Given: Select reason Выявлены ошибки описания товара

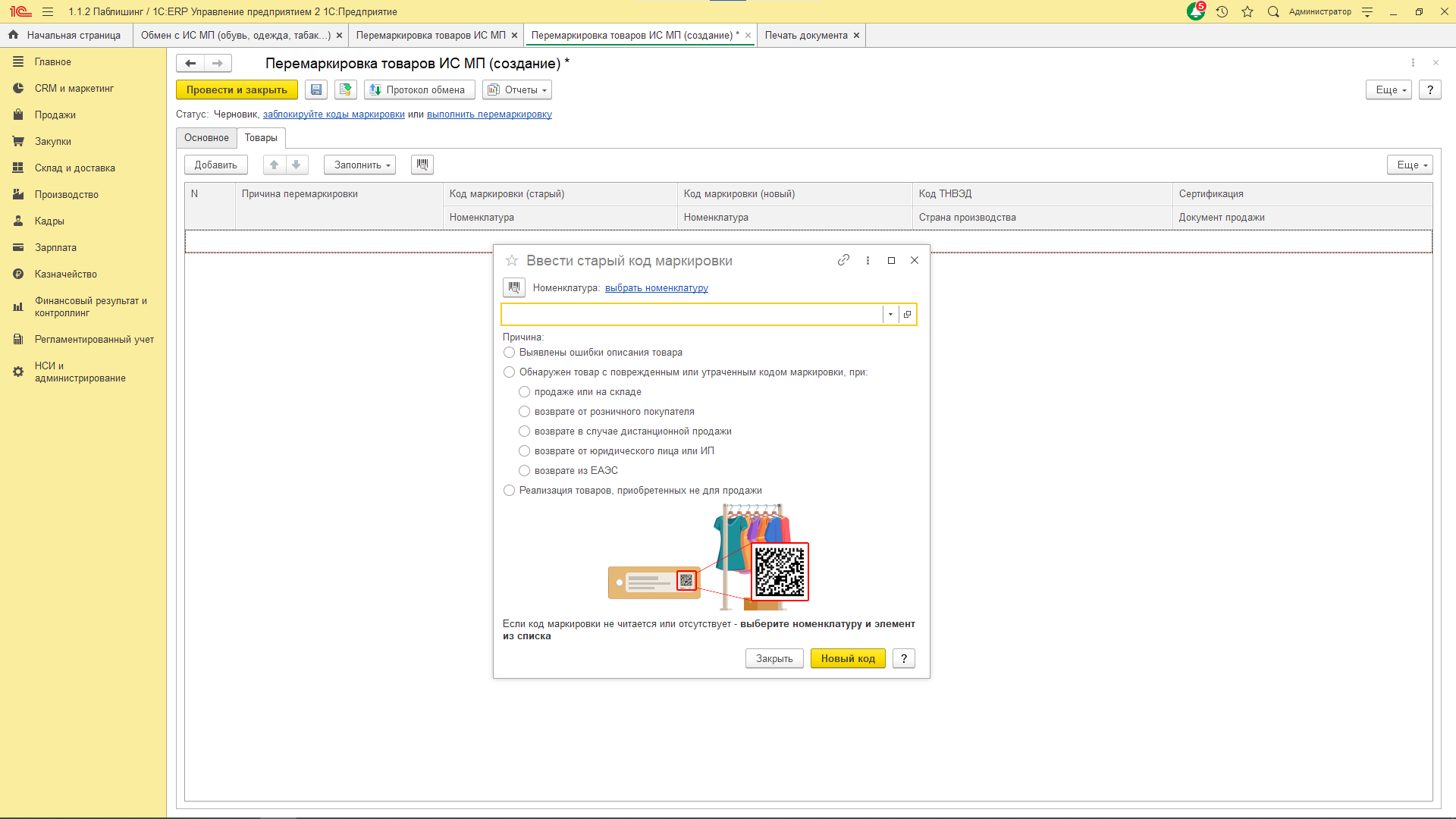Looking at the screenshot, I should click(510, 353).
